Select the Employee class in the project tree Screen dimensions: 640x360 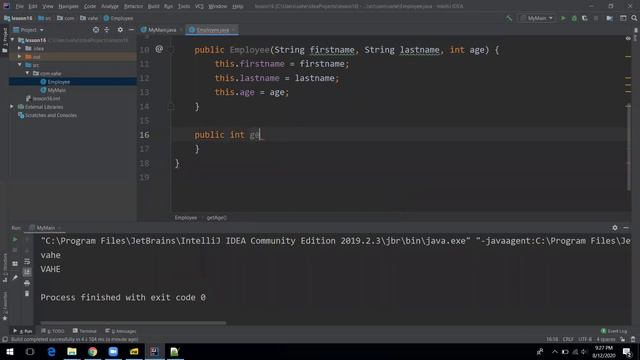pos(59,82)
